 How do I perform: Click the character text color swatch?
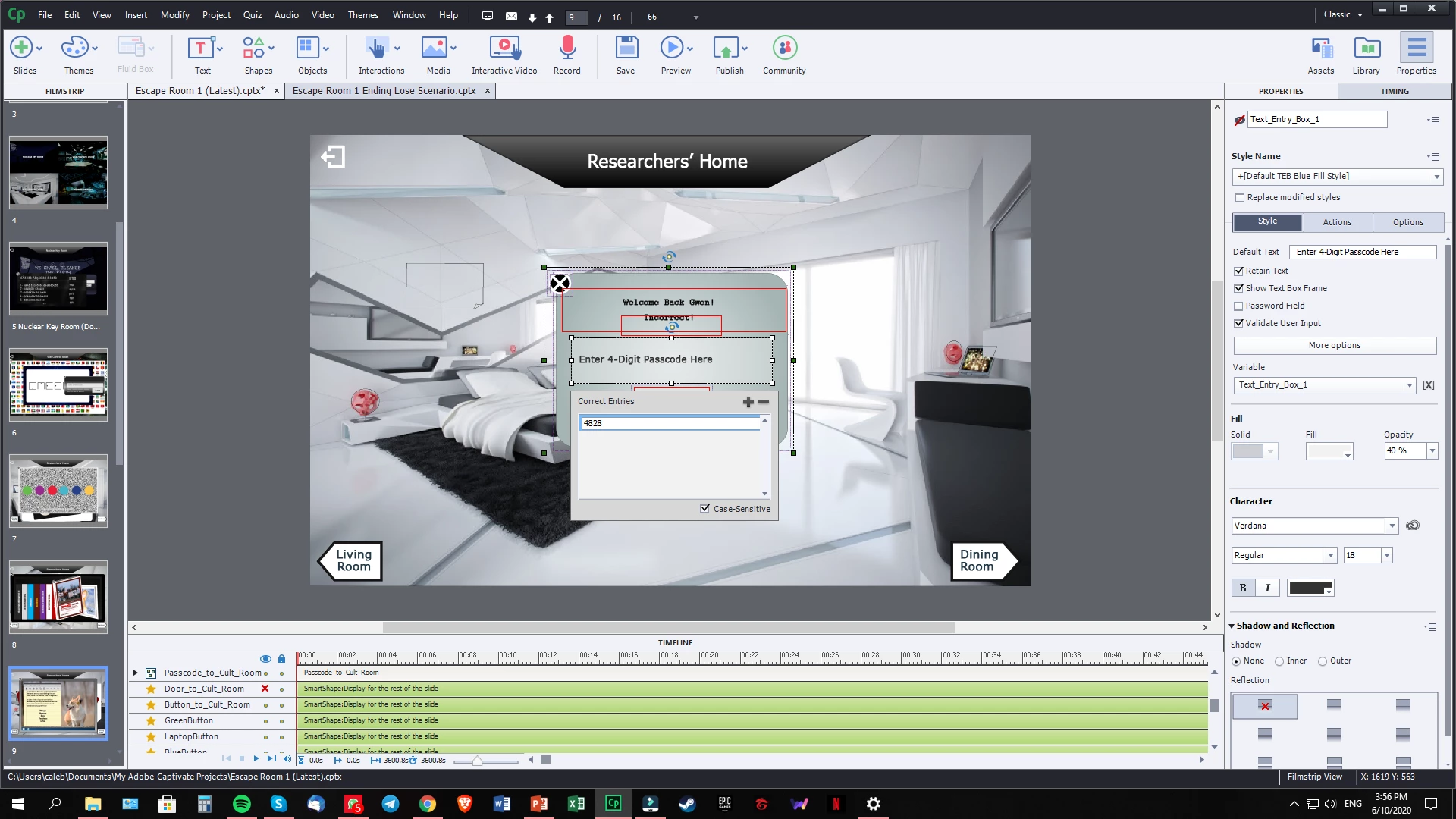pyautogui.click(x=1310, y=588)
